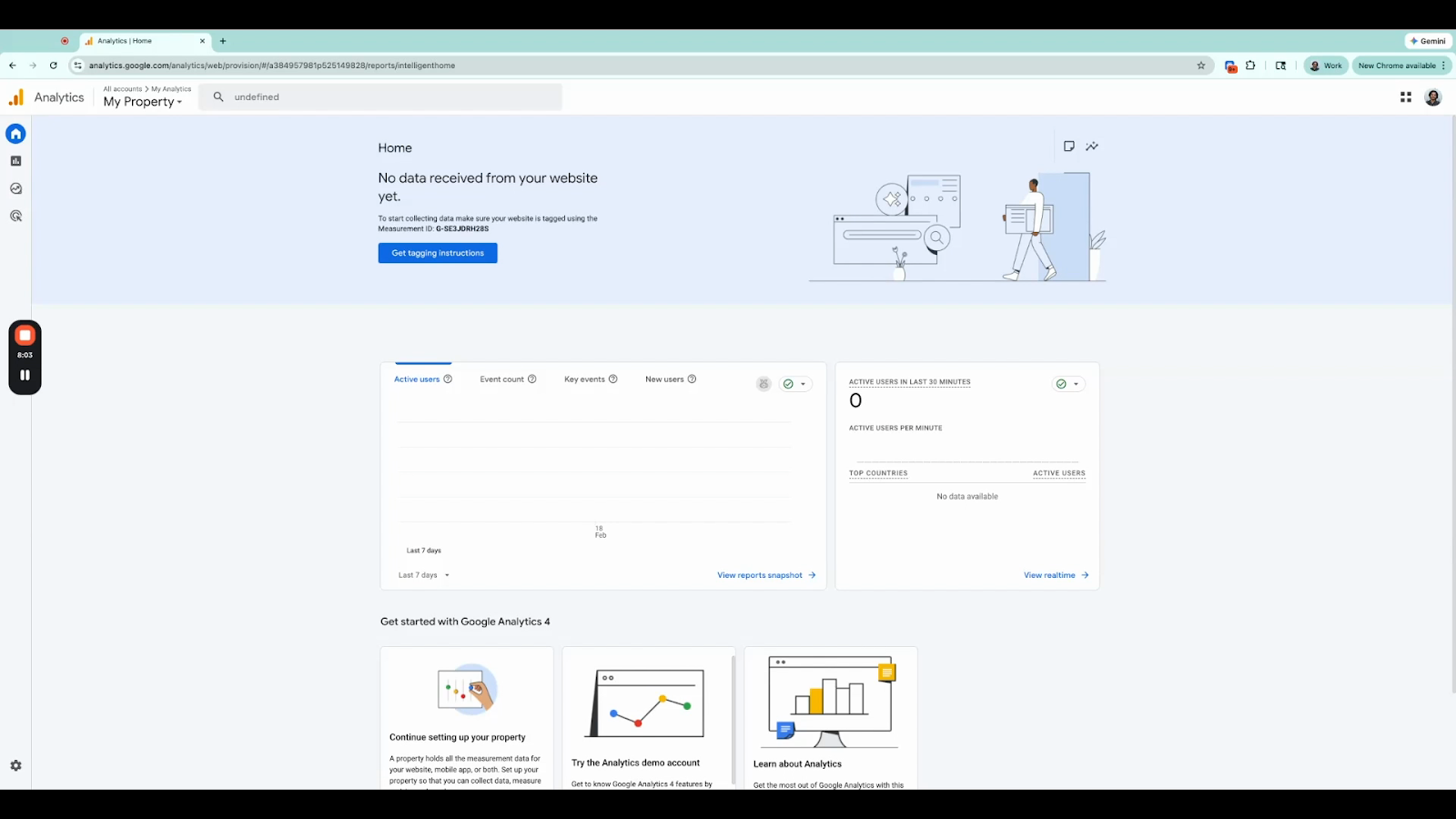
Task: Click the Top Countries column header
Action: pos(878,473)
